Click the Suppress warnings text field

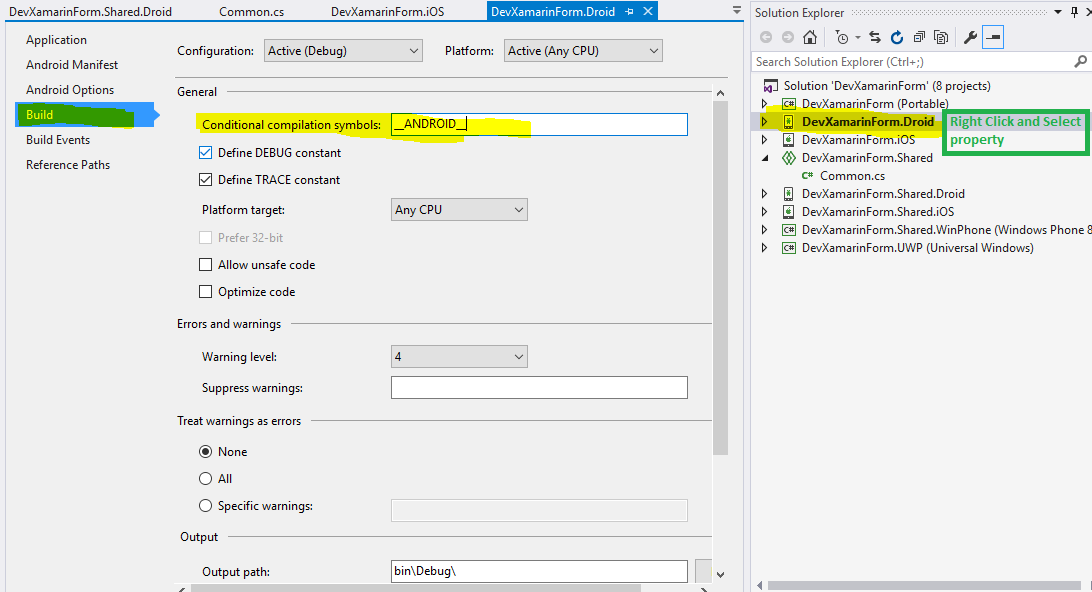click(539, 388)
